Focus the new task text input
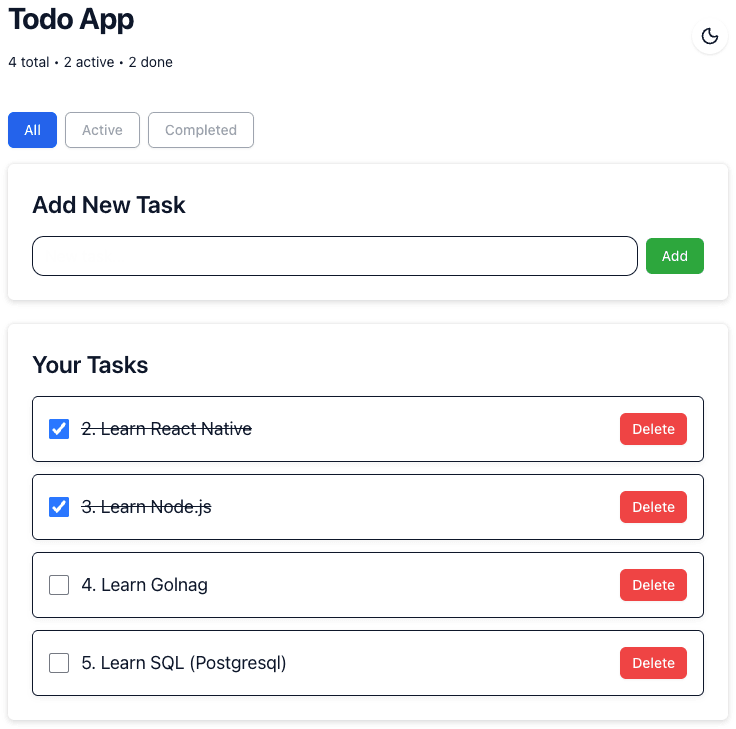Viewport: 736px width, 729px height. (335, 256)
